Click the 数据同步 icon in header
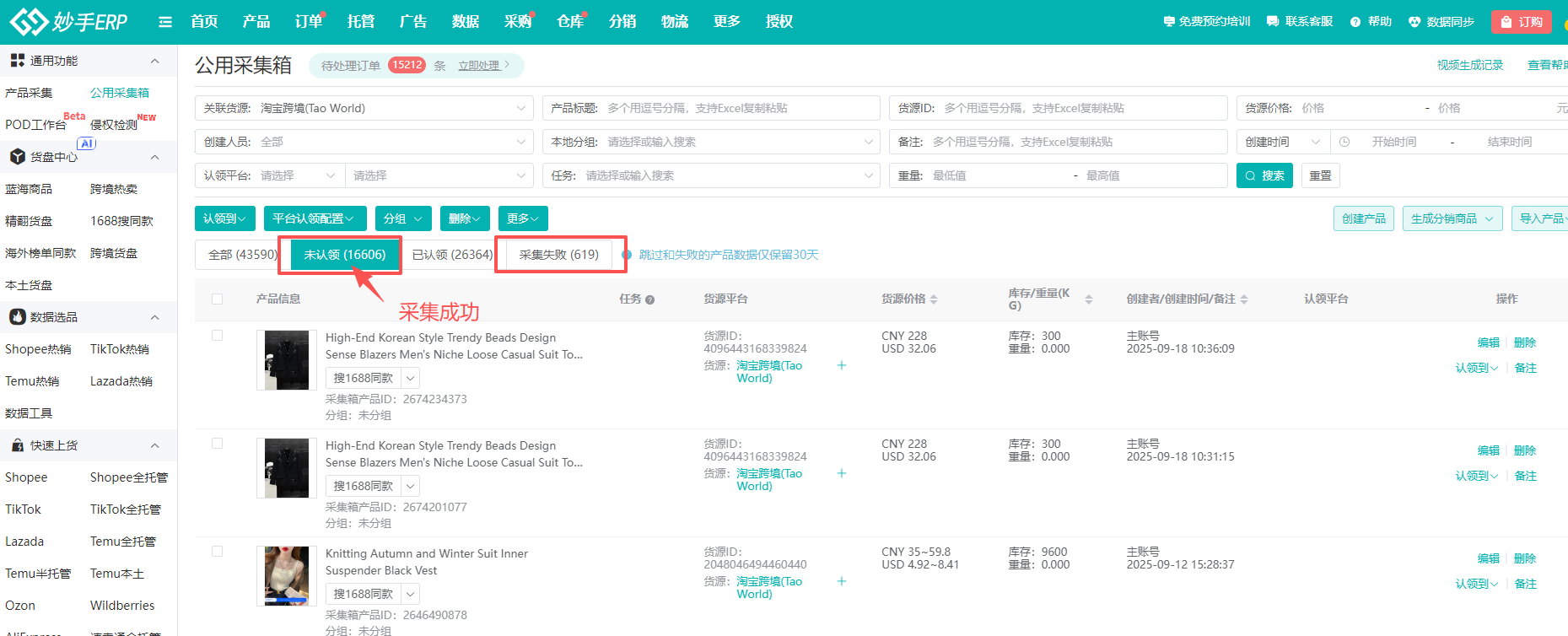The image size is (1568, 636). coord(1414,22)
